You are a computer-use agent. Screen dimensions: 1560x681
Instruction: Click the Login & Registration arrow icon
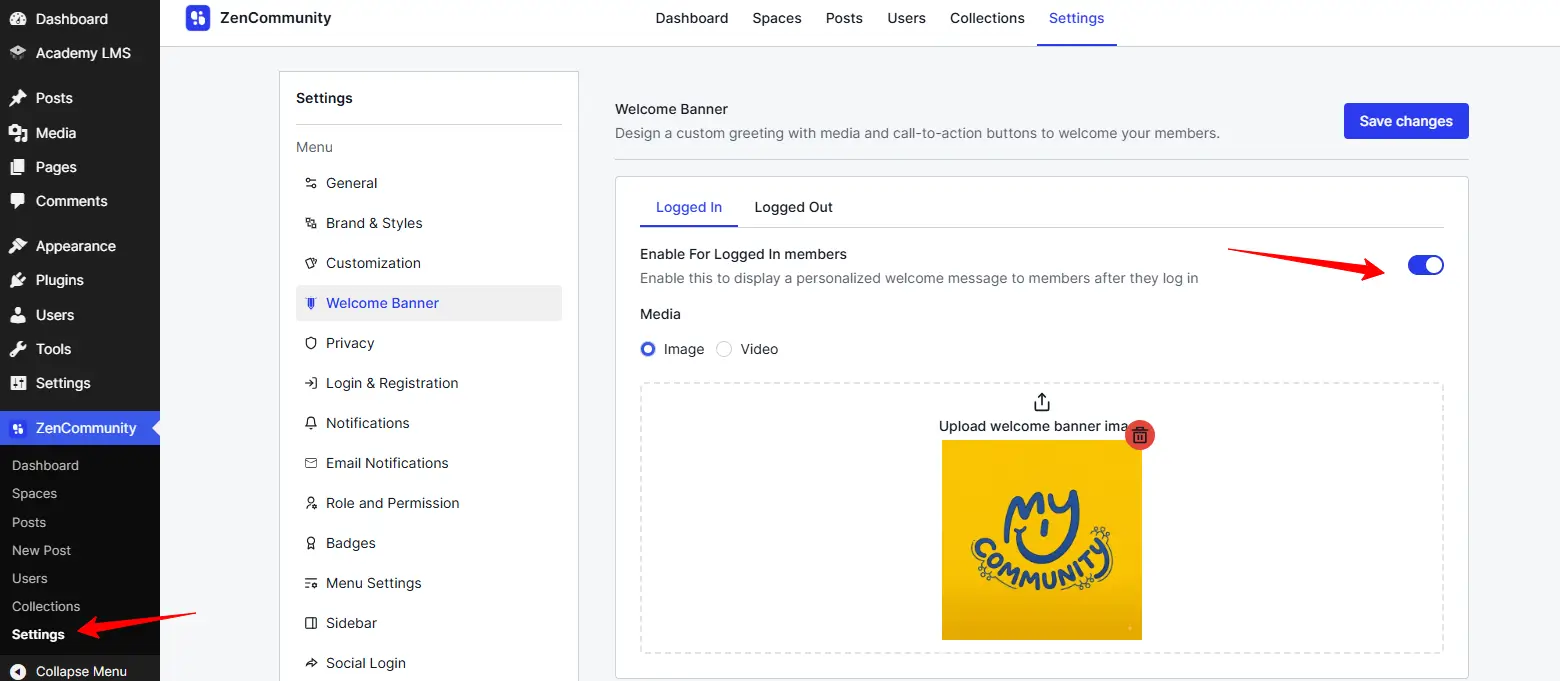point(310,383)
